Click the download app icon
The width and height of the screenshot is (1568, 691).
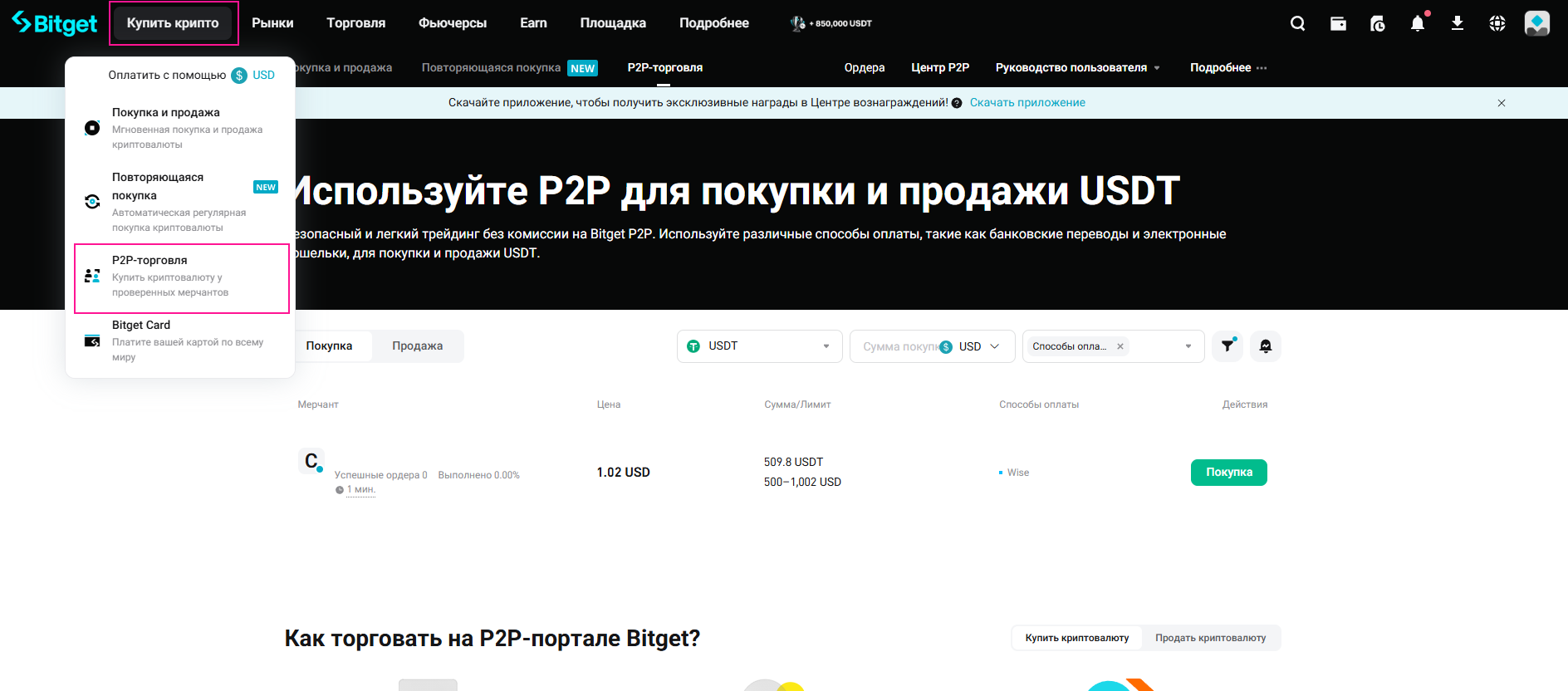[1458, 23]
